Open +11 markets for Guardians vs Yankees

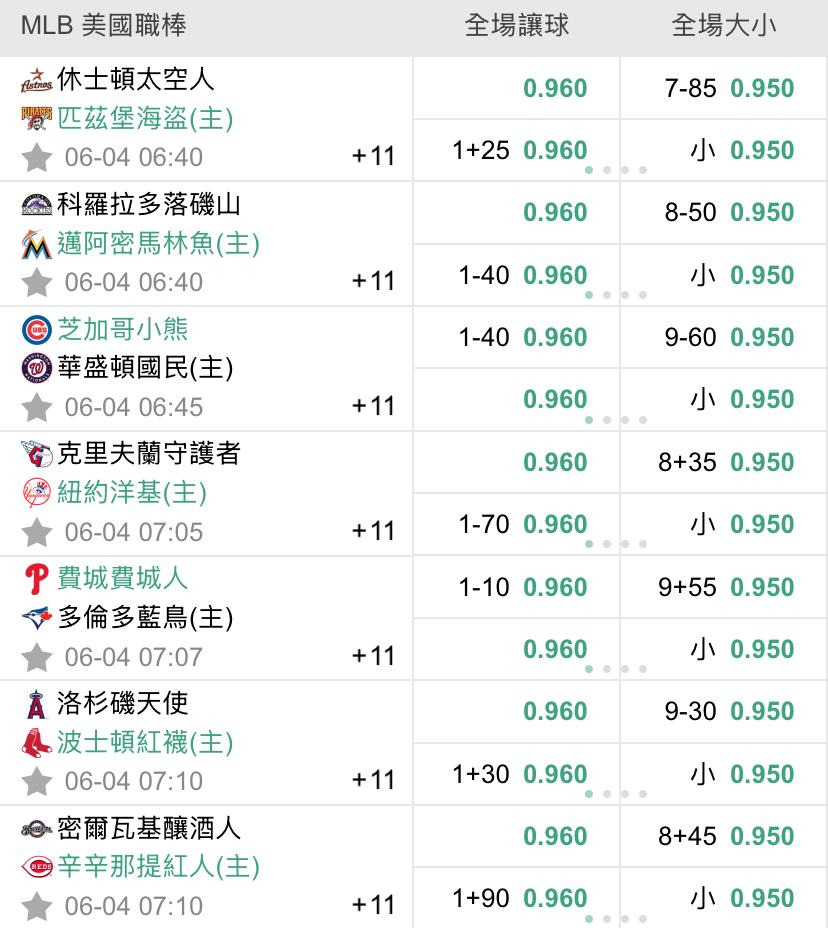(x=373, y=531)
